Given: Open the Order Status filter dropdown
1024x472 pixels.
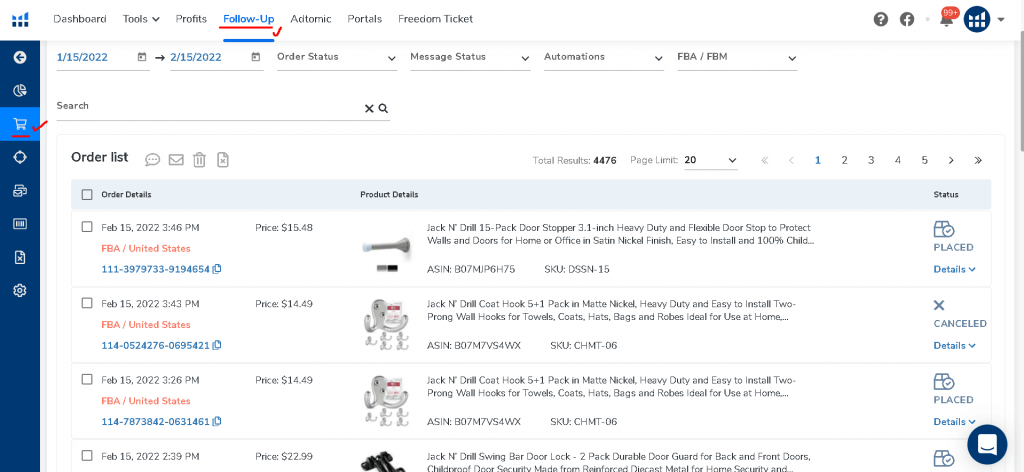Looking at the screenshot, I should 337,58.
